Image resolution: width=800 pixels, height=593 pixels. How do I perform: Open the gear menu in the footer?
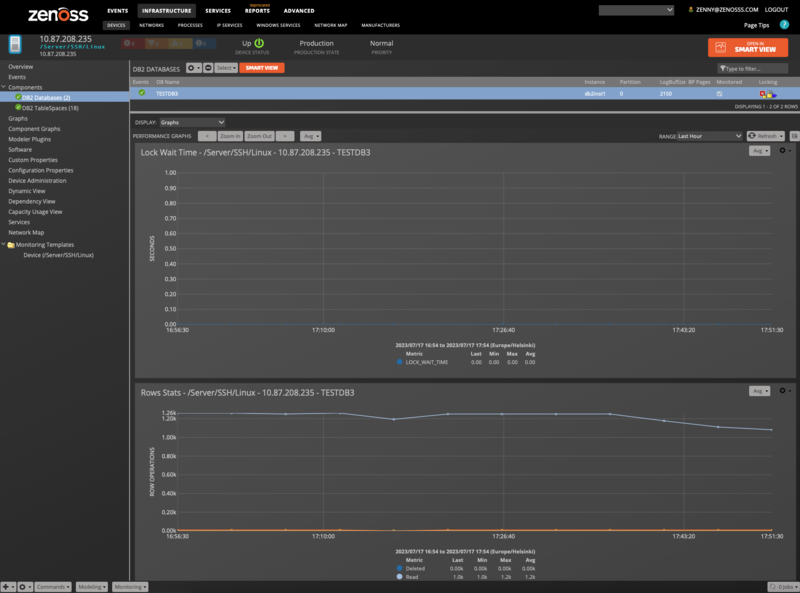[26, 587]
